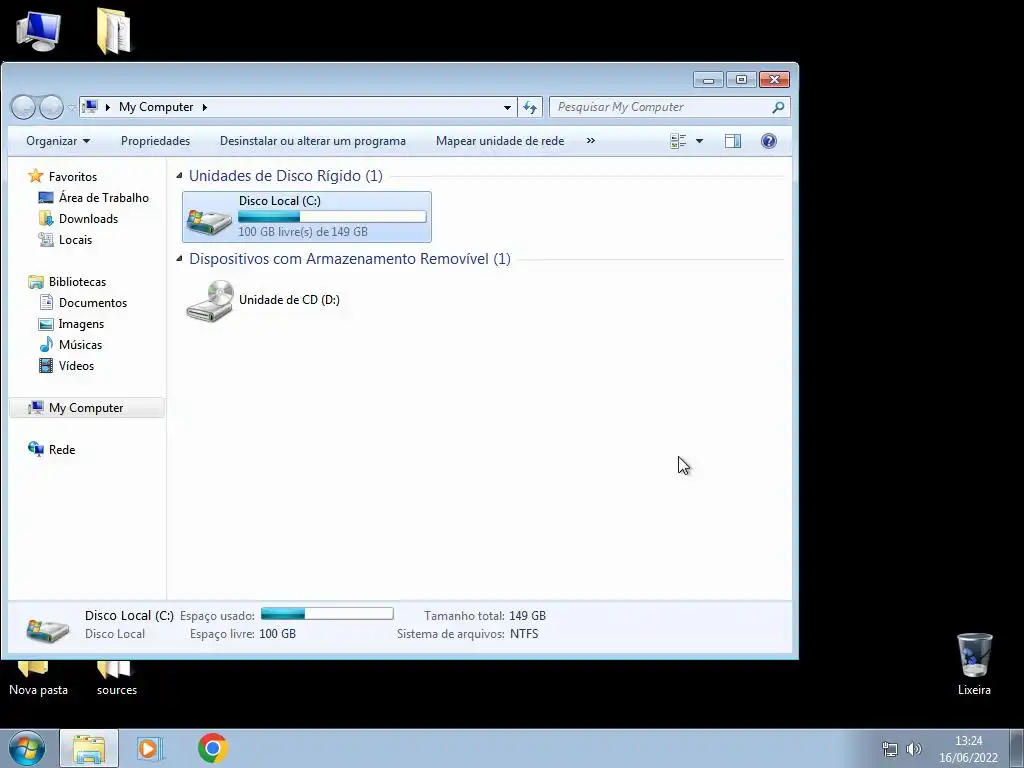Select the open folder desktop icon at top
The width and height of the screenshot is (1024, 768).
tap(114, 31)
